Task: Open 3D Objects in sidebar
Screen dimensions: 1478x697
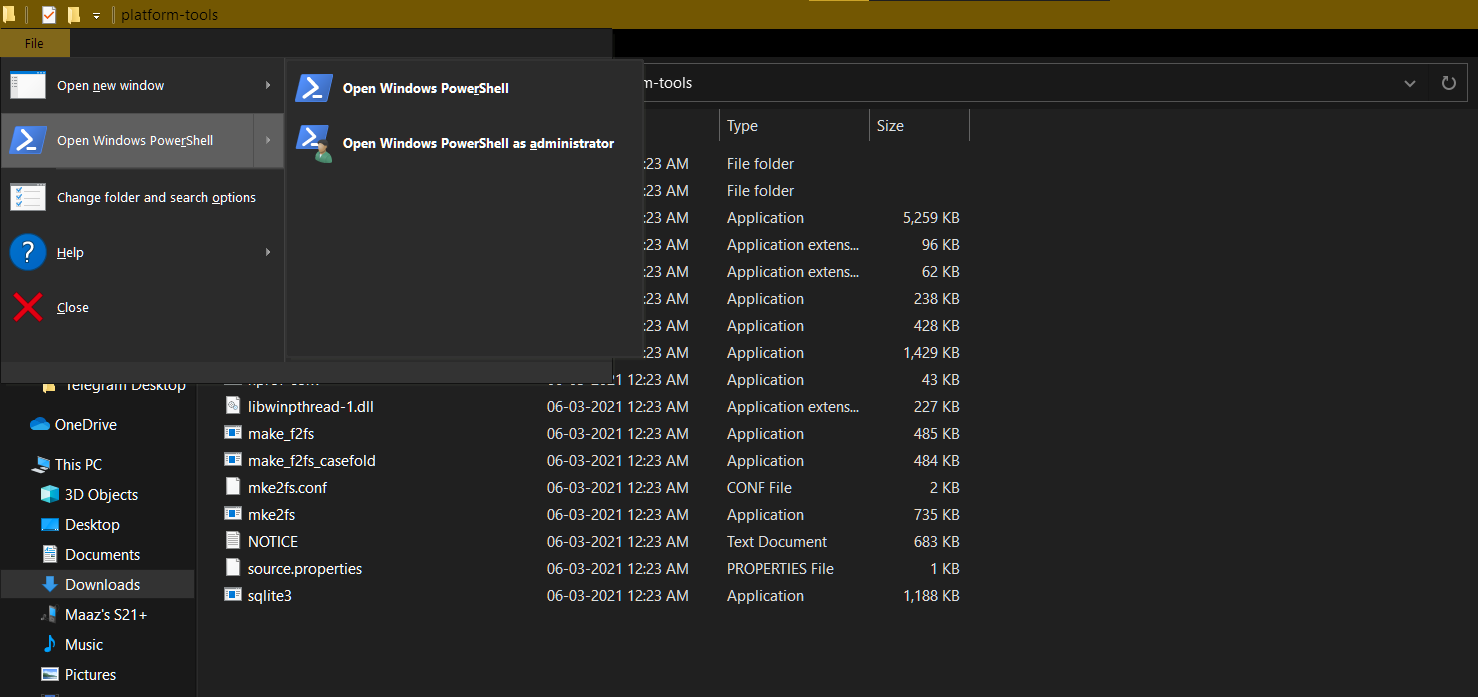Action: tap(101, 495)
